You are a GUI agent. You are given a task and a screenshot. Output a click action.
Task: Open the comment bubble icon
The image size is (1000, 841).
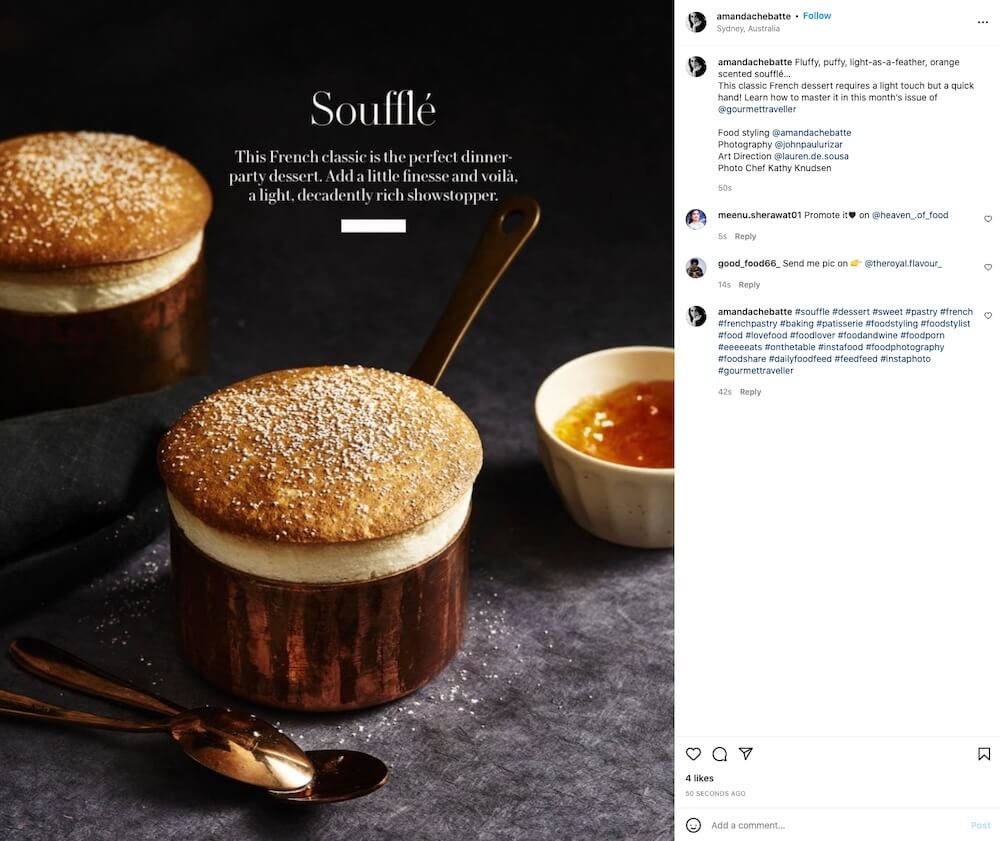tap(720, 754)
